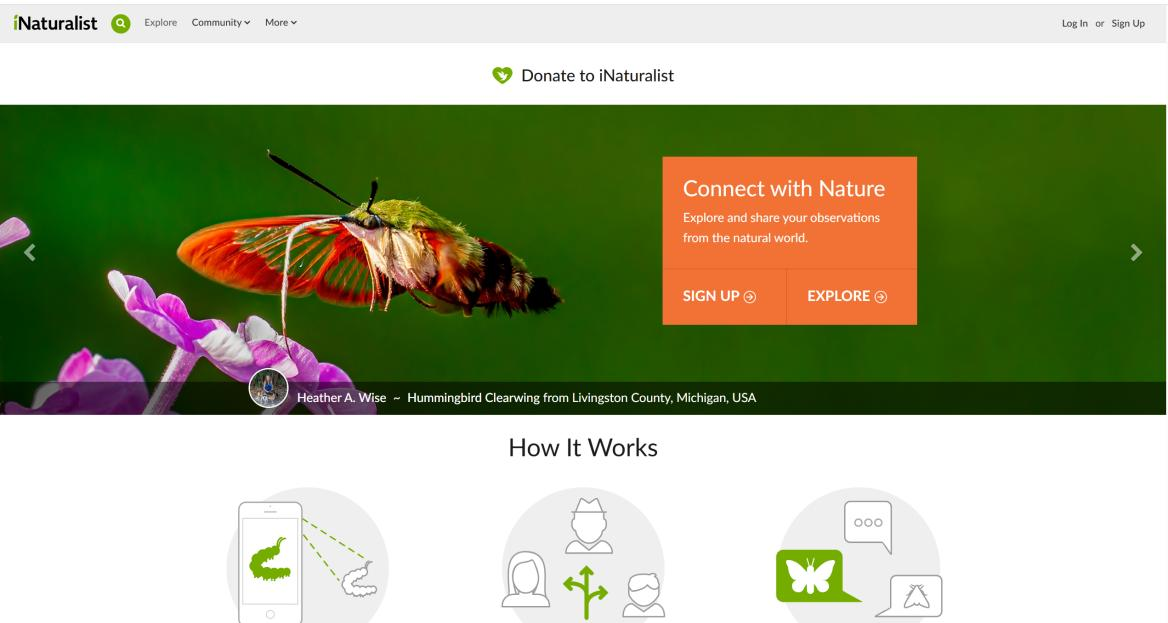The image size is (1168, 623).
Task: Click the Sign Up link in header
Action: (x=1128, y=23)
